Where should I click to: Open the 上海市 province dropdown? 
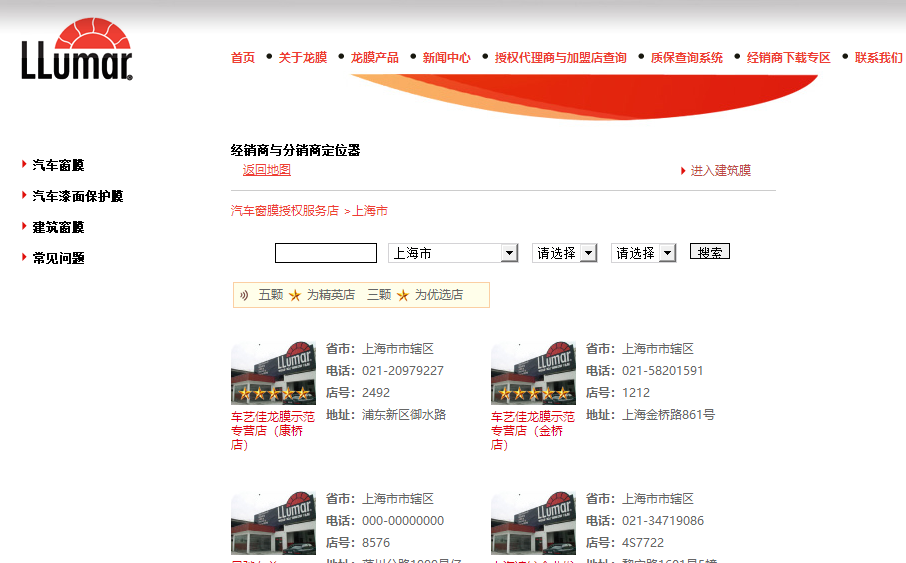point(453,253)
